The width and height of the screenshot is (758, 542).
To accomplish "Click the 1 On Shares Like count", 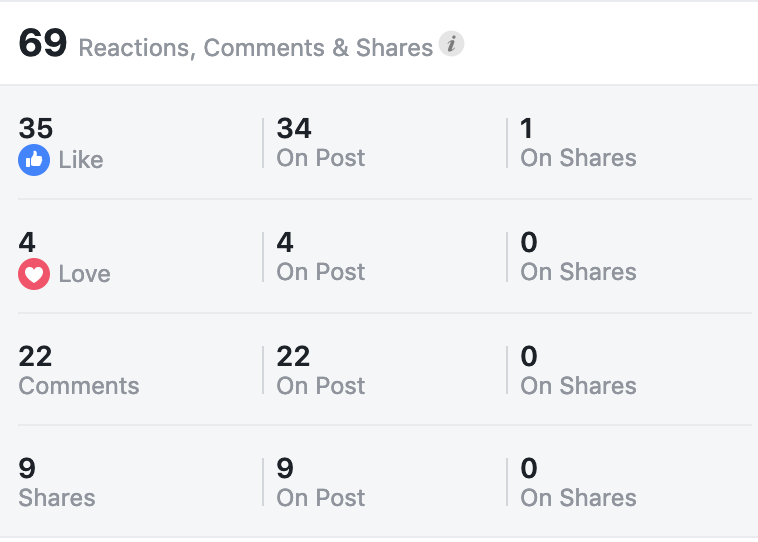I will (x=526, y=128).
